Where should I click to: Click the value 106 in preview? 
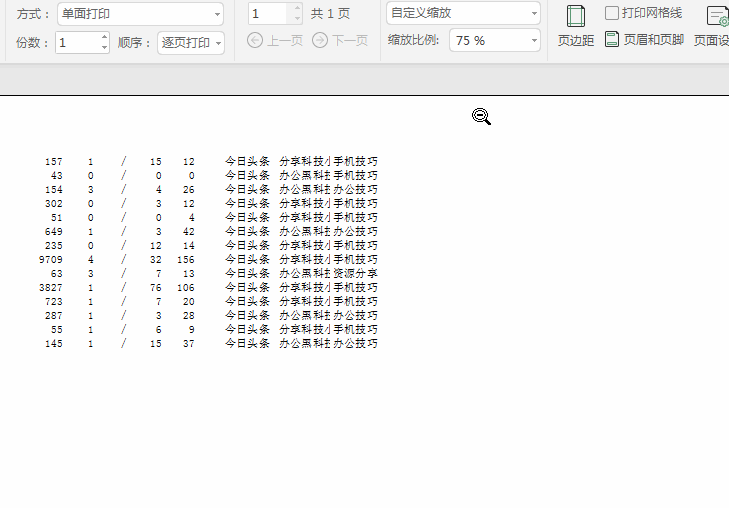[x=186, y=287]
